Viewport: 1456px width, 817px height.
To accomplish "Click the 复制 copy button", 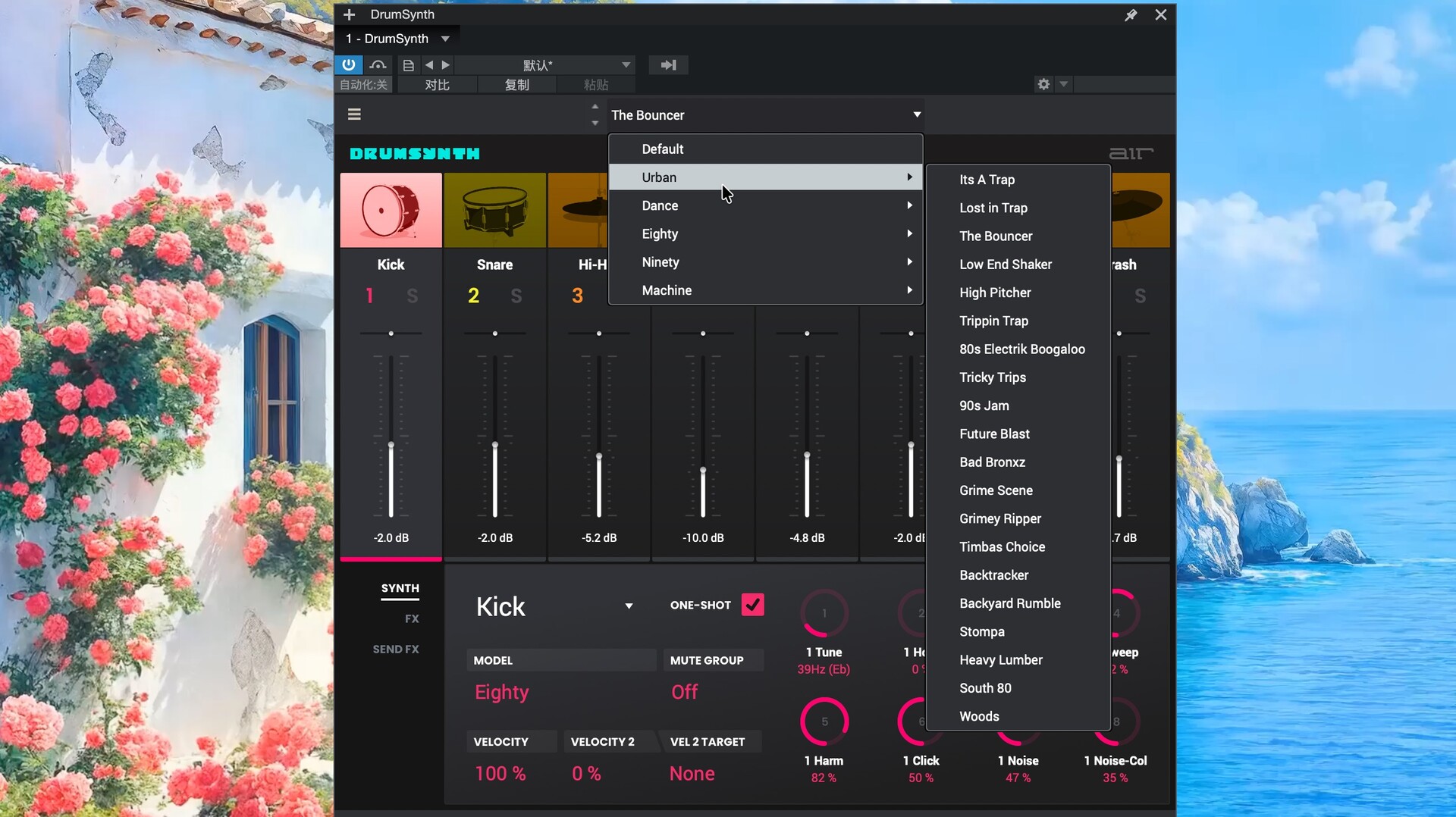I will tap(517, 84).
